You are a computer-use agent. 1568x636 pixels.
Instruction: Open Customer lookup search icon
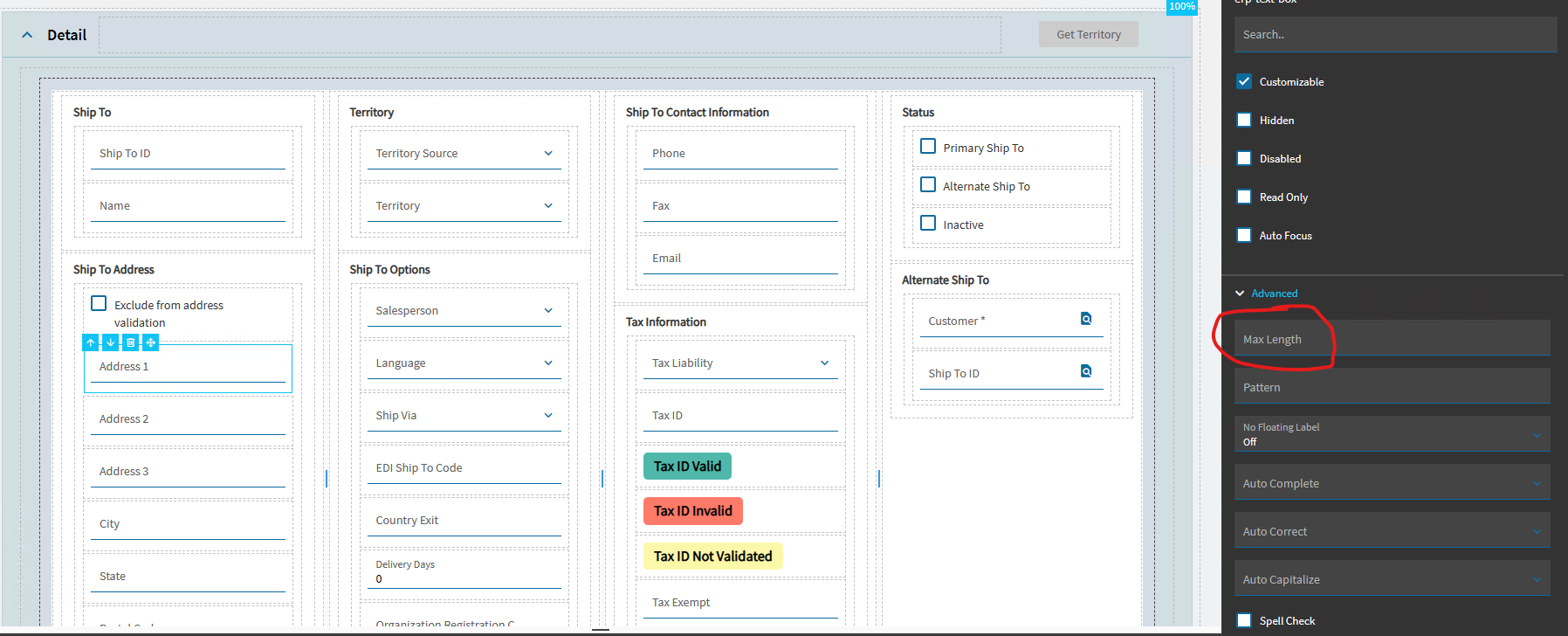1086,319
